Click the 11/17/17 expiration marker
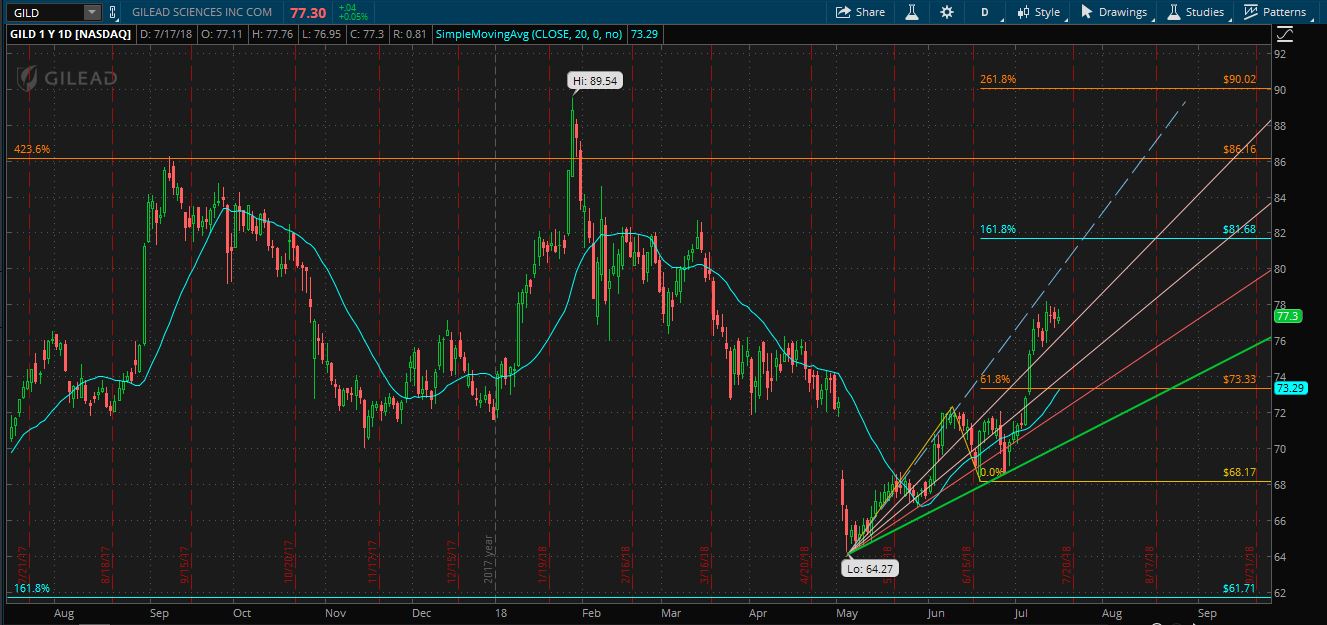 click(x=371, y=562)
